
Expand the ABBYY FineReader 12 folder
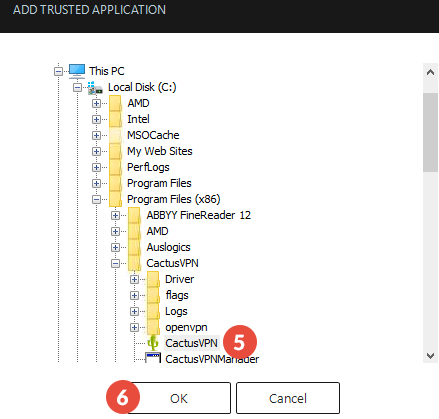pos(115,215)
